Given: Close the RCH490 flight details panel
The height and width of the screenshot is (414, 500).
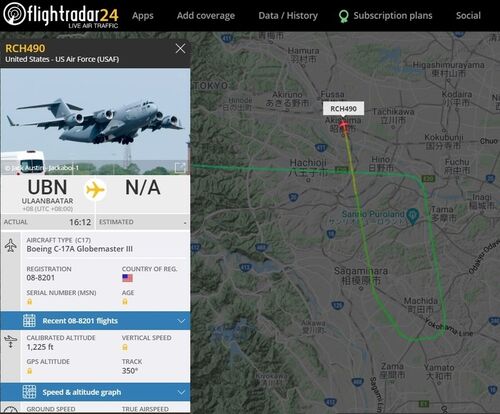Looking at the screenshot, I should [180, 49].
